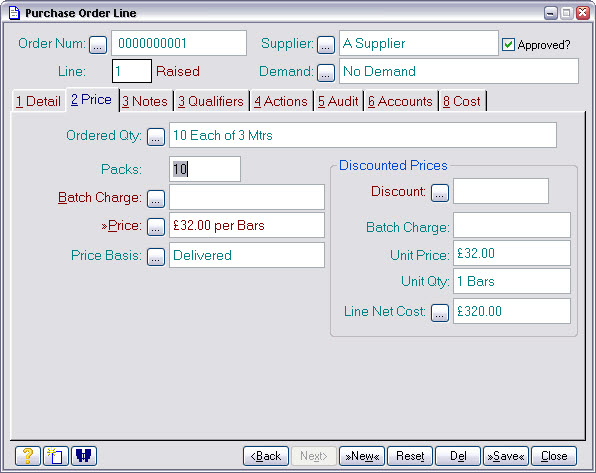Click the Discounted Prices group label
Image resolution: width=596 pixels, height=473 pixels.
click(393, 165)
